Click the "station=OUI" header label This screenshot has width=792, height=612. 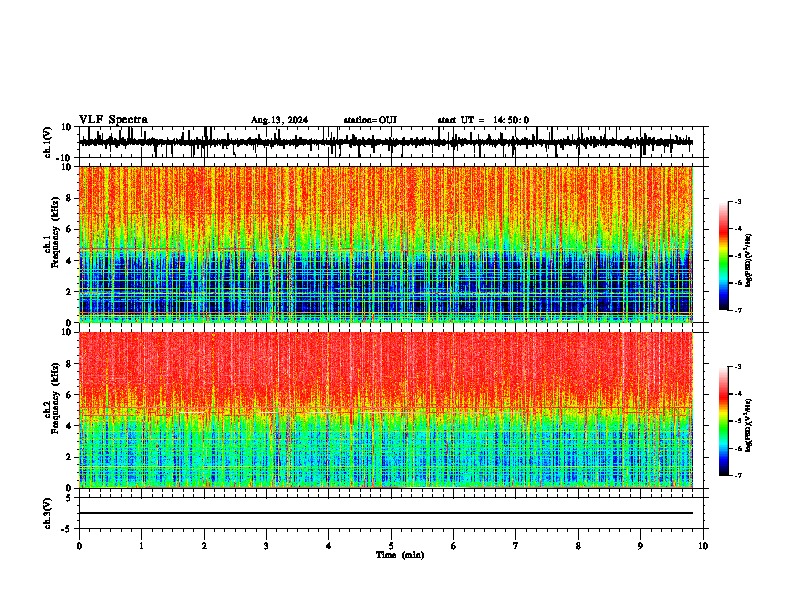coord(370,120)
